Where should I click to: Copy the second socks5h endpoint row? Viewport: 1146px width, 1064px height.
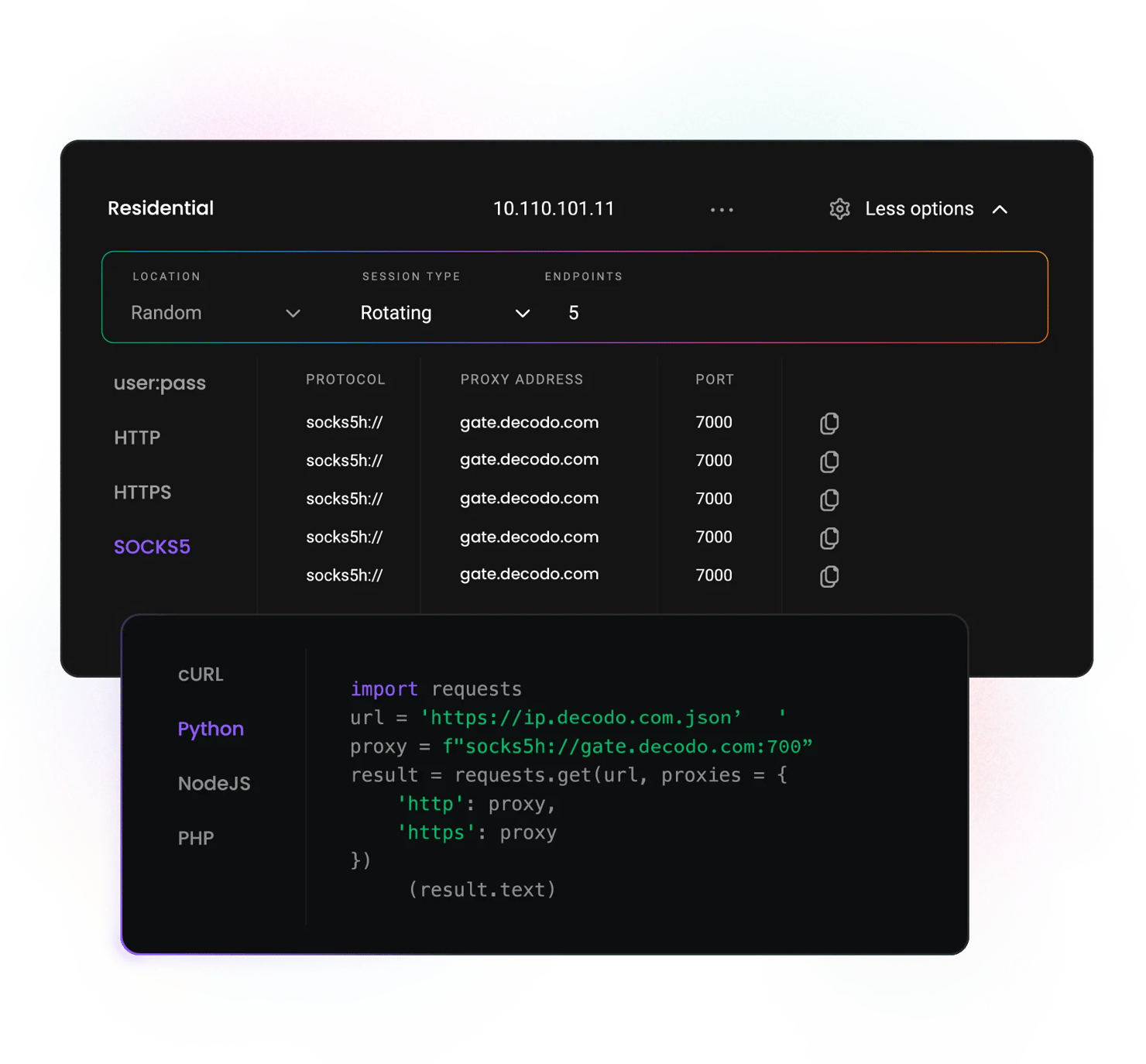829,462
